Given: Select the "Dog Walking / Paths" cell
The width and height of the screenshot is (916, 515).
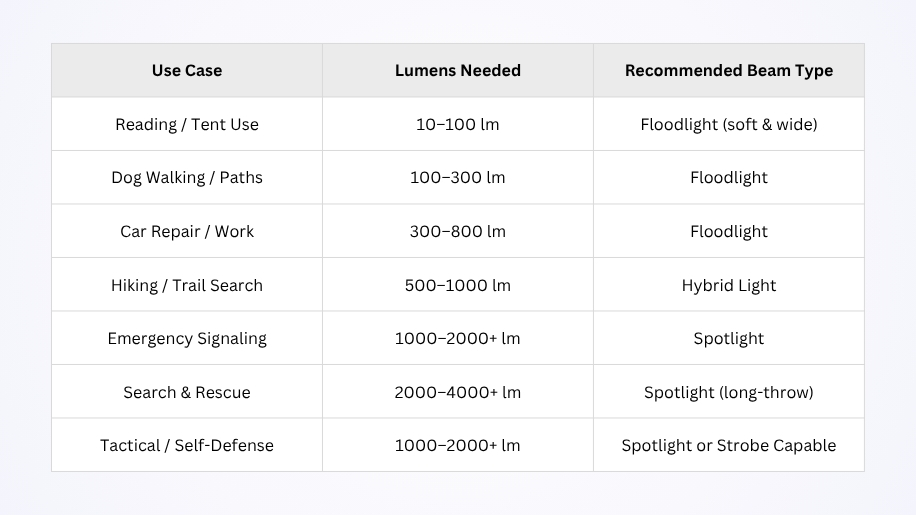Looking at the screenshot, I should (x=187, y=178).
